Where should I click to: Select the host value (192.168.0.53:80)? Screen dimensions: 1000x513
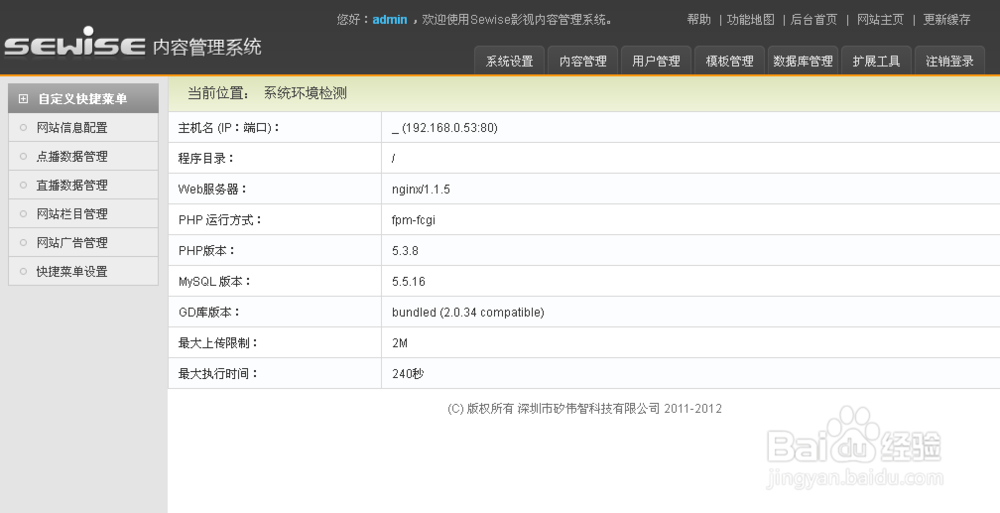[x=445, y=128]
